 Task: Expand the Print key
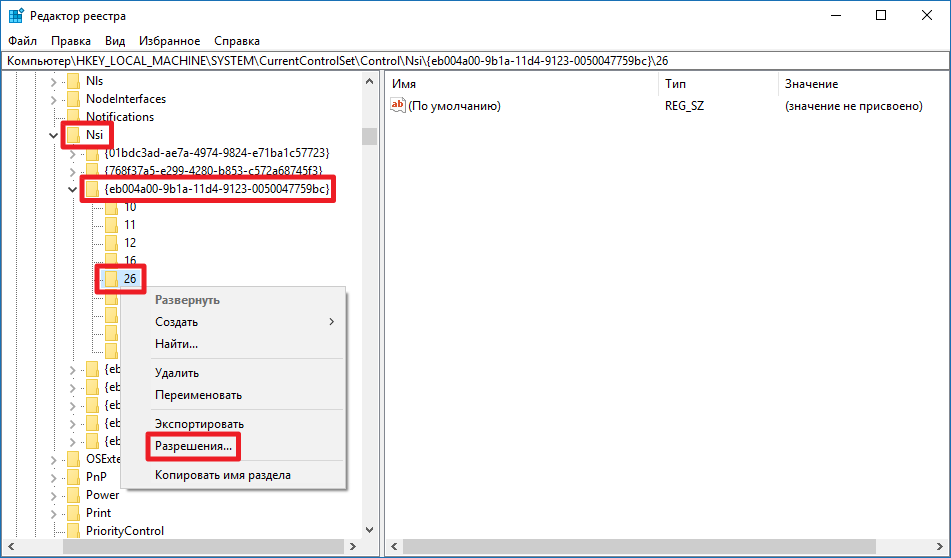pyautogui.click(x=53, y=514)
